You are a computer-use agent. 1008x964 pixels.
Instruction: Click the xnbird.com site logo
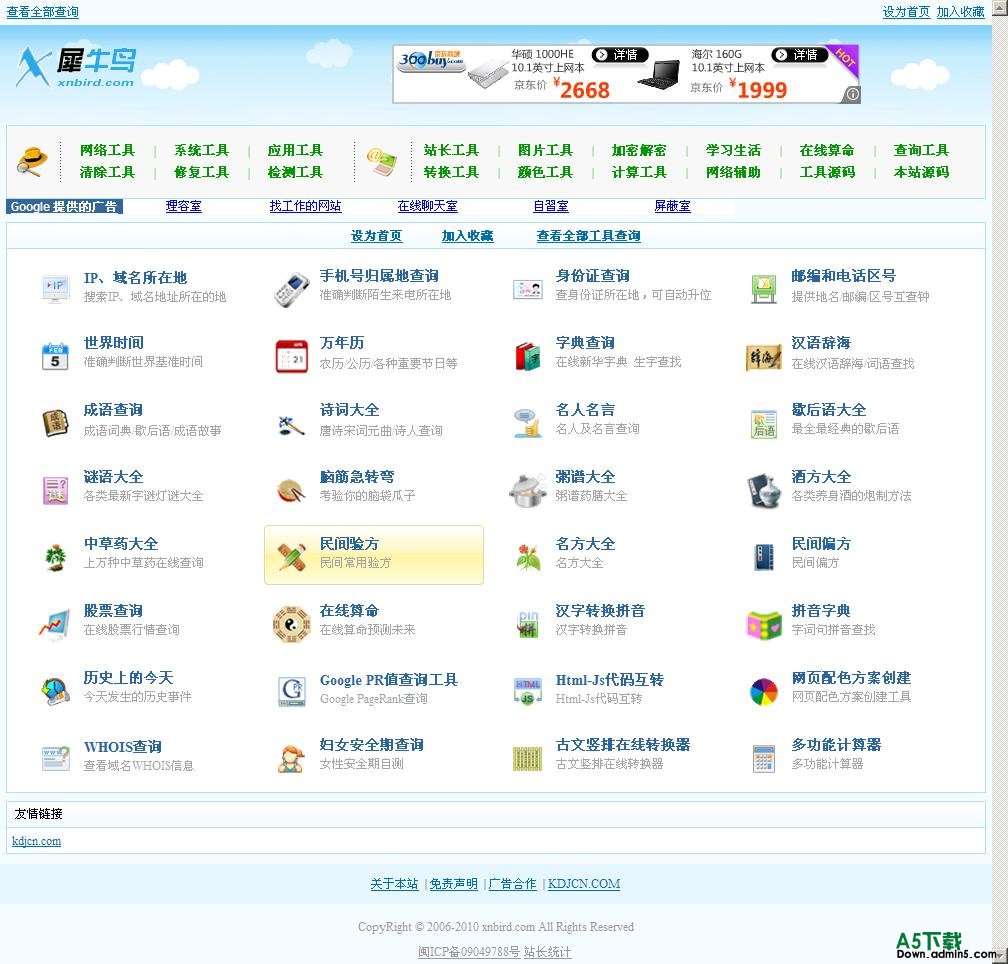[76, 66]
